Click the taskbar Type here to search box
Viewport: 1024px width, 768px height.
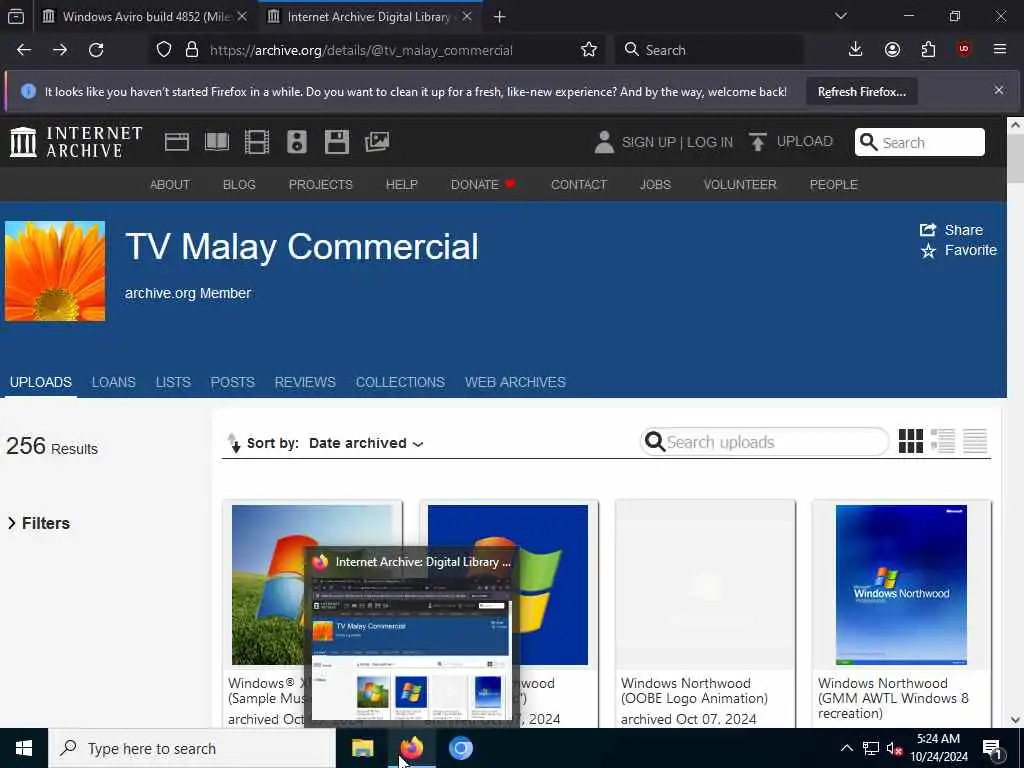pyautogui.click(x=191, y=748)
